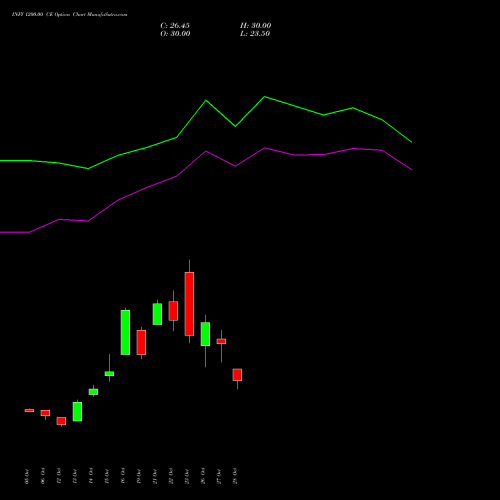This screenshot has width=500, height=500.
Task: Click the purple indicator line on the chart
Action: [206, 151]
